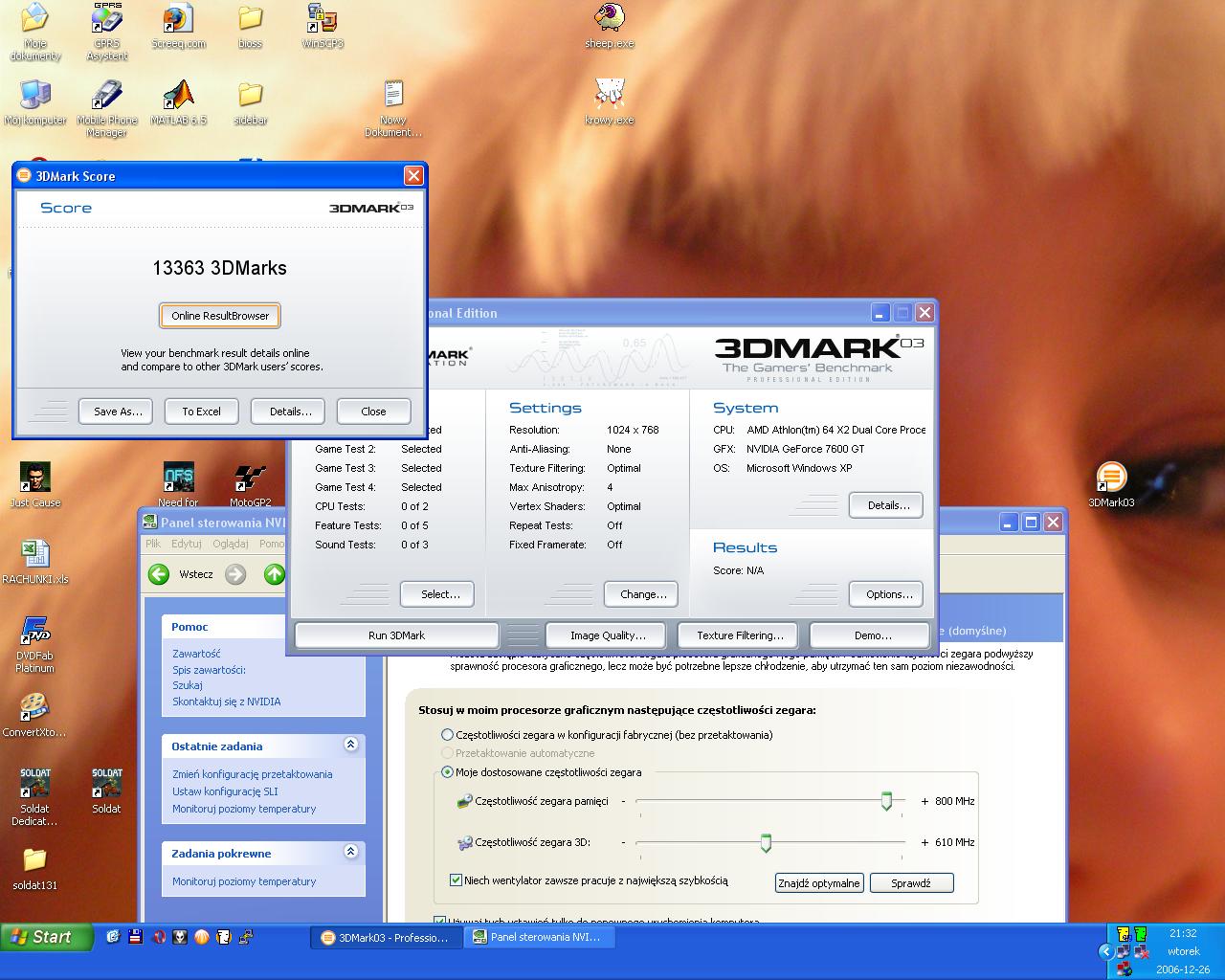Click the taskbar clock showing 21:32
This screenshot has width=1225, height=980.
pyautogui.click(x=1183, y=933)
